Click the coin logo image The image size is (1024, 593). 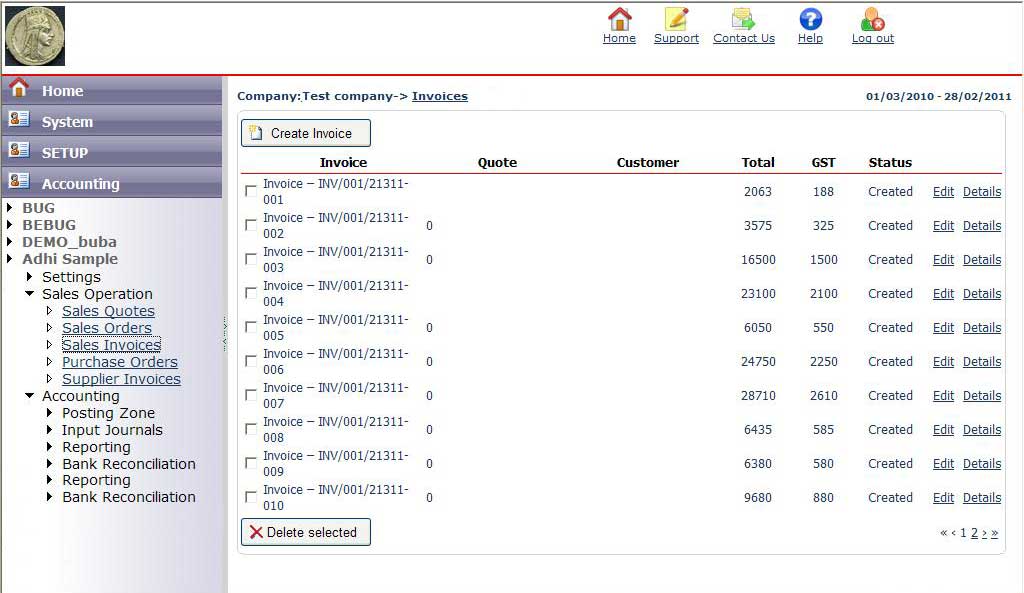(x=35, y=36)
